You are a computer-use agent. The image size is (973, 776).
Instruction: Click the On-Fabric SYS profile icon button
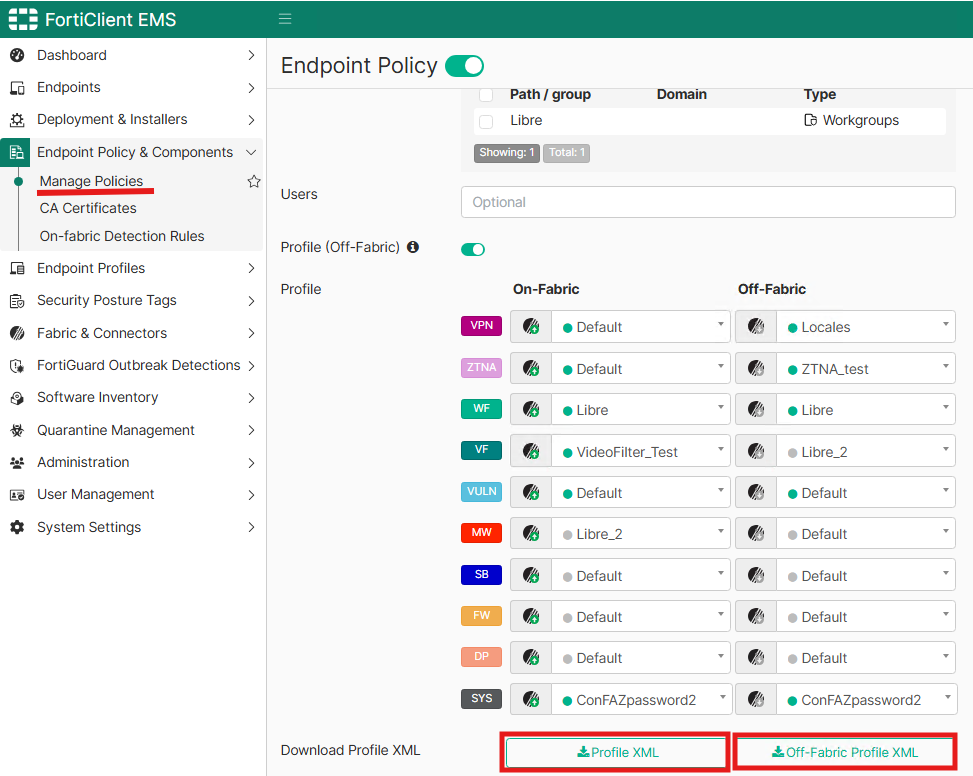(x=531, y=700)
